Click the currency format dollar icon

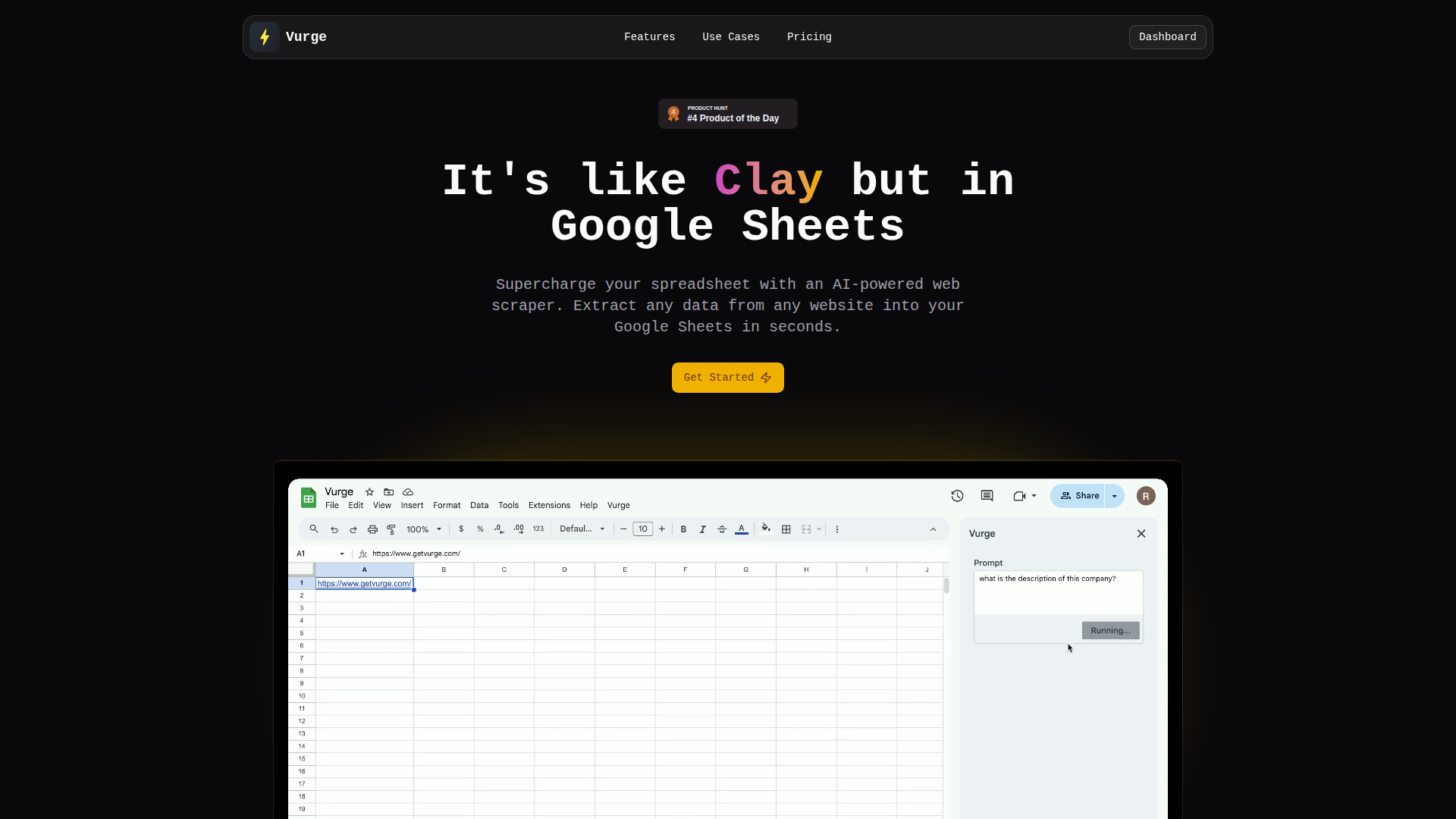461,529
